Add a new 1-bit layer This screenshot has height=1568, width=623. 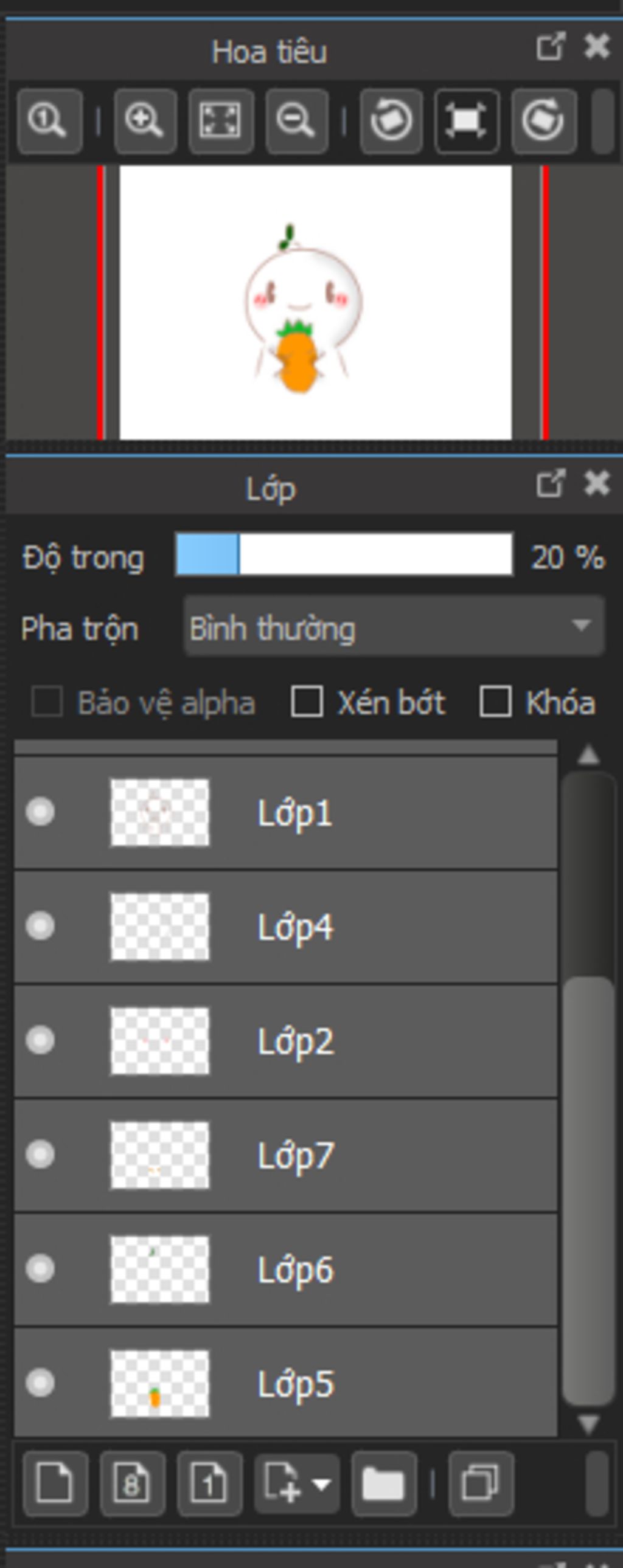coord(209,1483)
